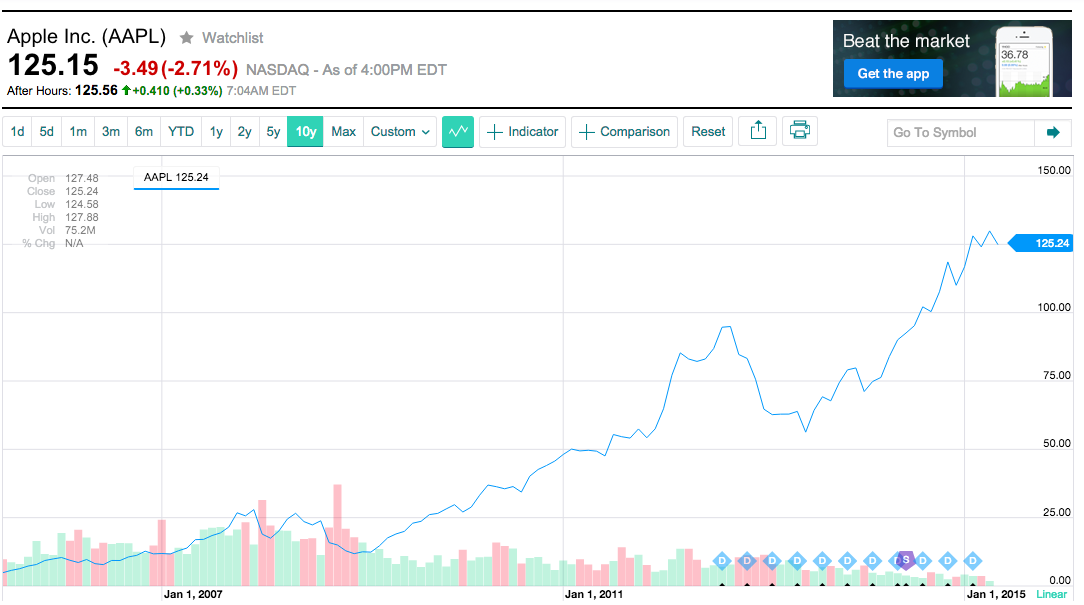Select the 1m time range
The image size is (1084, 605).
(x=78, y=131)
